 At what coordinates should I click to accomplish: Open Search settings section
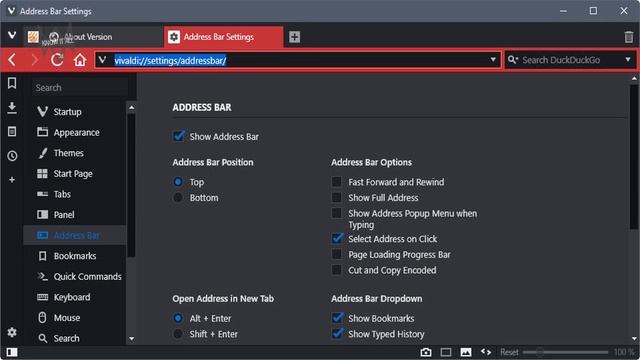tap(75, 338)
